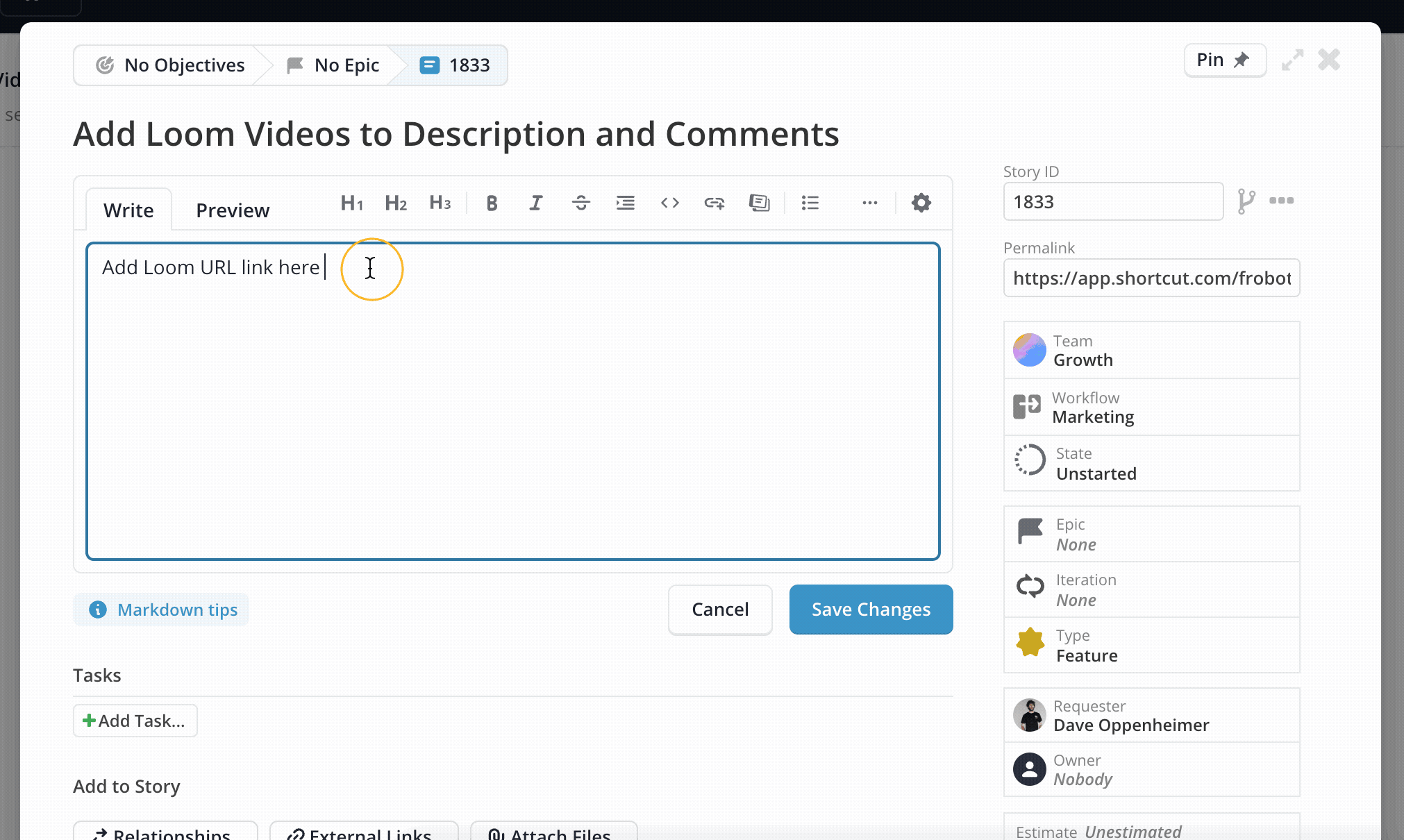This screenshot has width=1404, height=840.
Task: Click Save Changes button
Action: (871, 609)
